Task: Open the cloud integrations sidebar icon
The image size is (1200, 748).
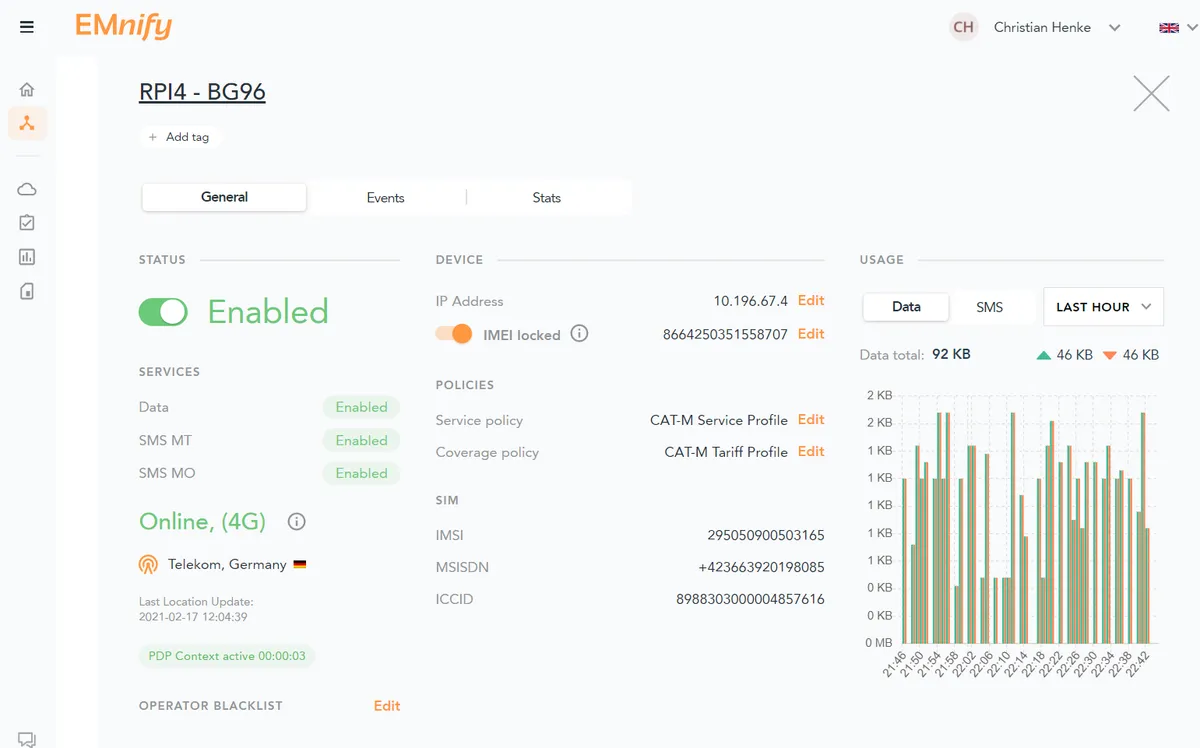Action: [27, 189]
